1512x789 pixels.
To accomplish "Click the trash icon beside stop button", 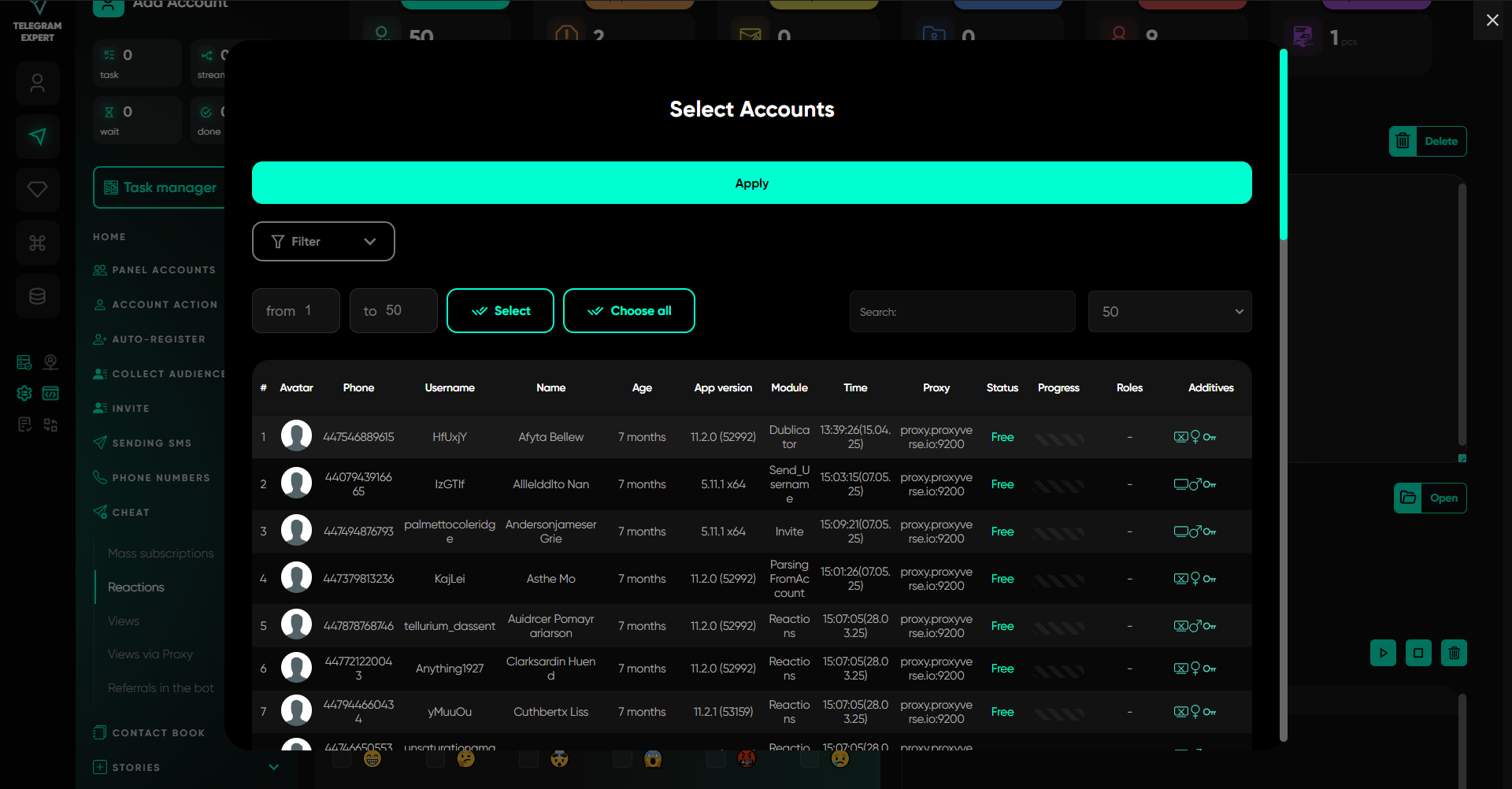I will [x=1454, y=653].
